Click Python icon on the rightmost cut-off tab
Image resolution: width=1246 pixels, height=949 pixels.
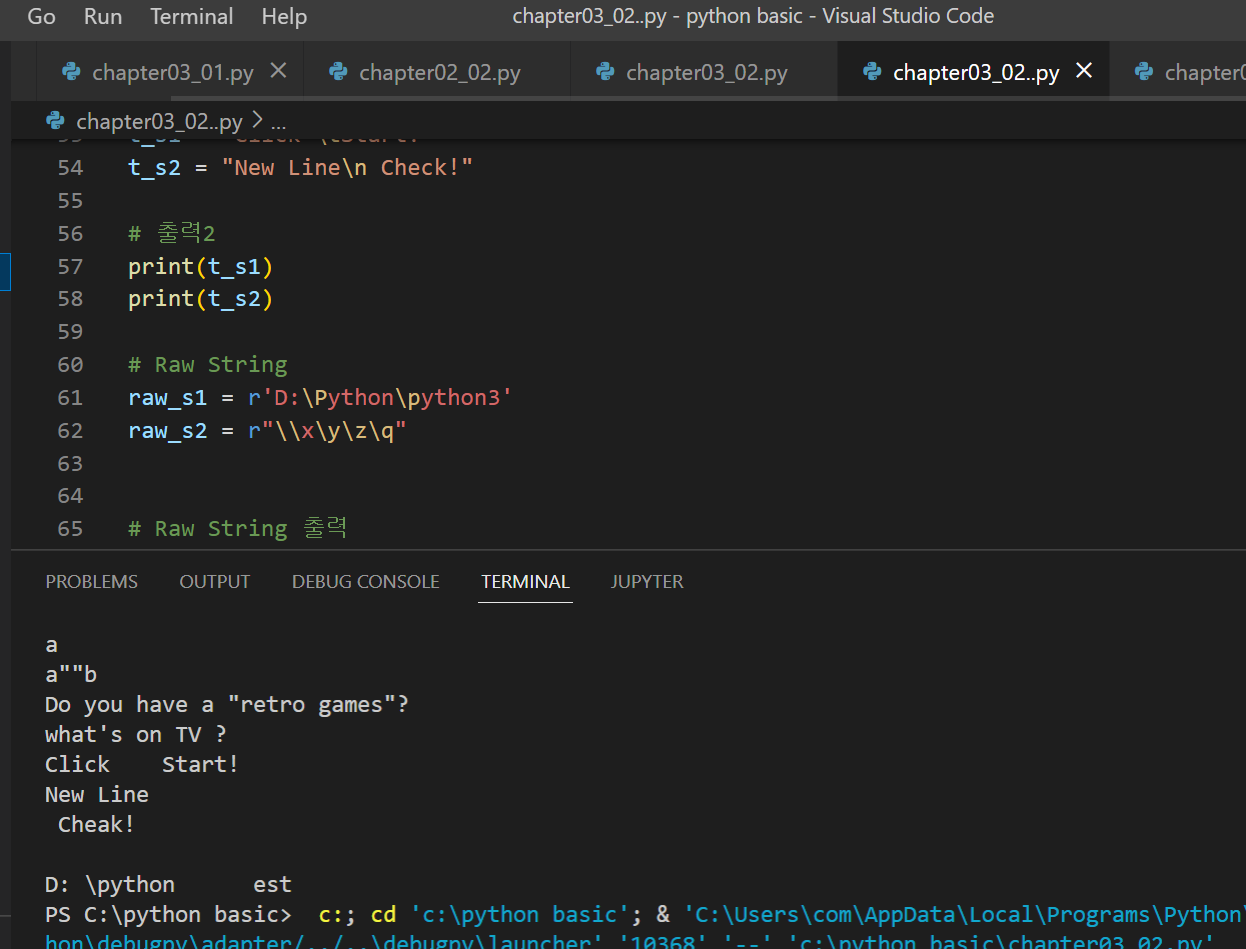pos(1144,72)
